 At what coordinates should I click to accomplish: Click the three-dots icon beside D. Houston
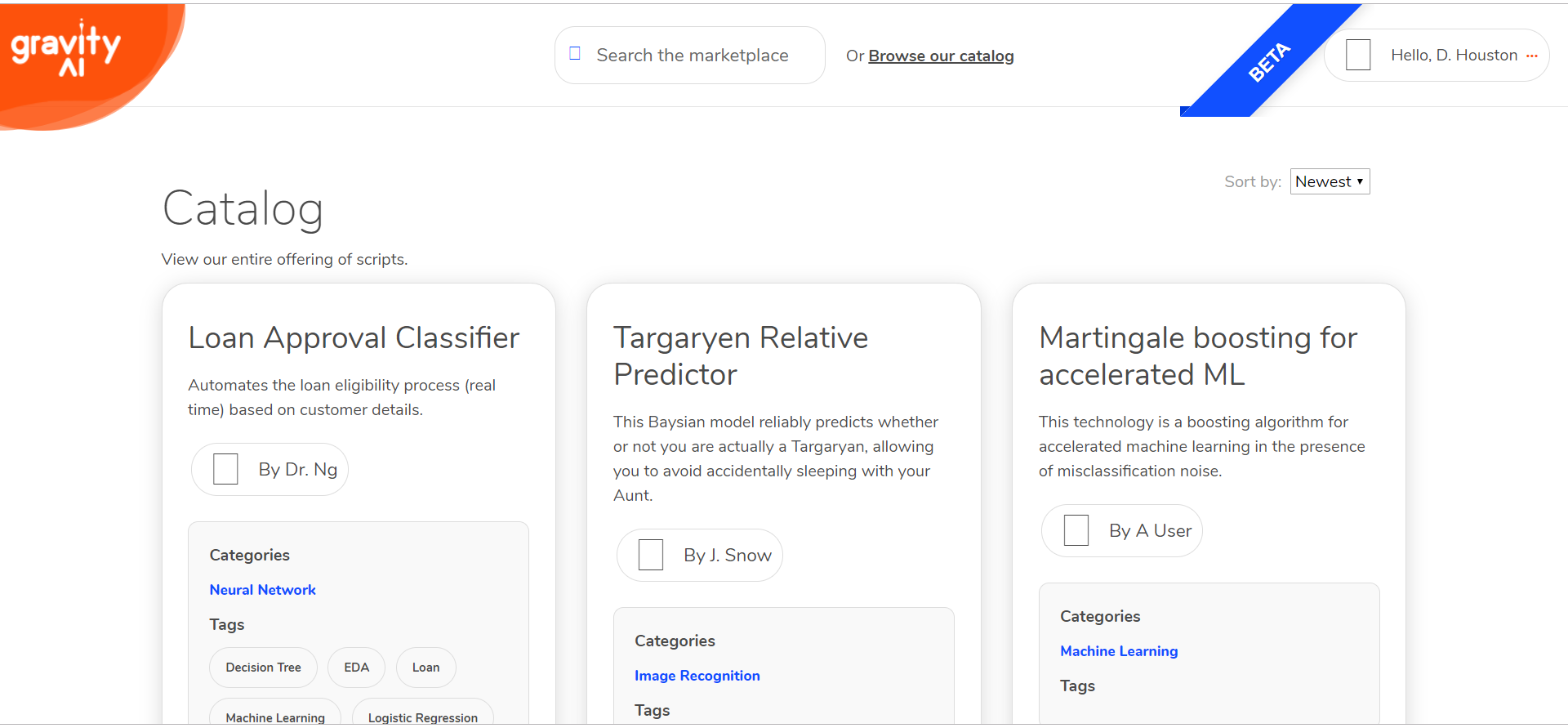1531,56
